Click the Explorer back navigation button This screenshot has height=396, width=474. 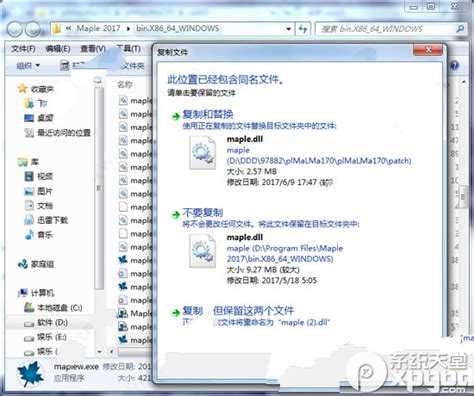[x=15, y=29]
